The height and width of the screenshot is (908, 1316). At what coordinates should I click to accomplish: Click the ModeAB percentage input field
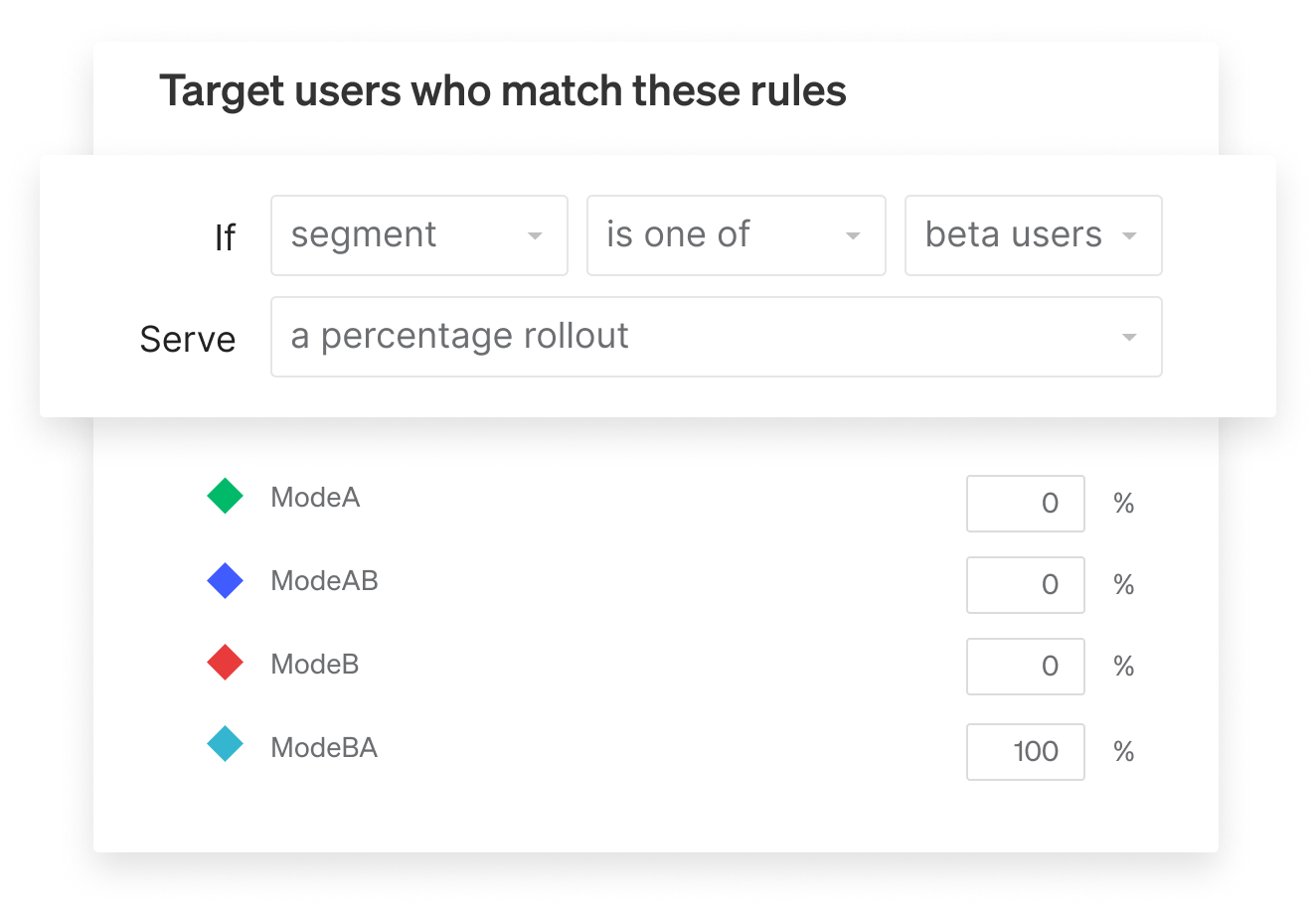click(1025, 585)
